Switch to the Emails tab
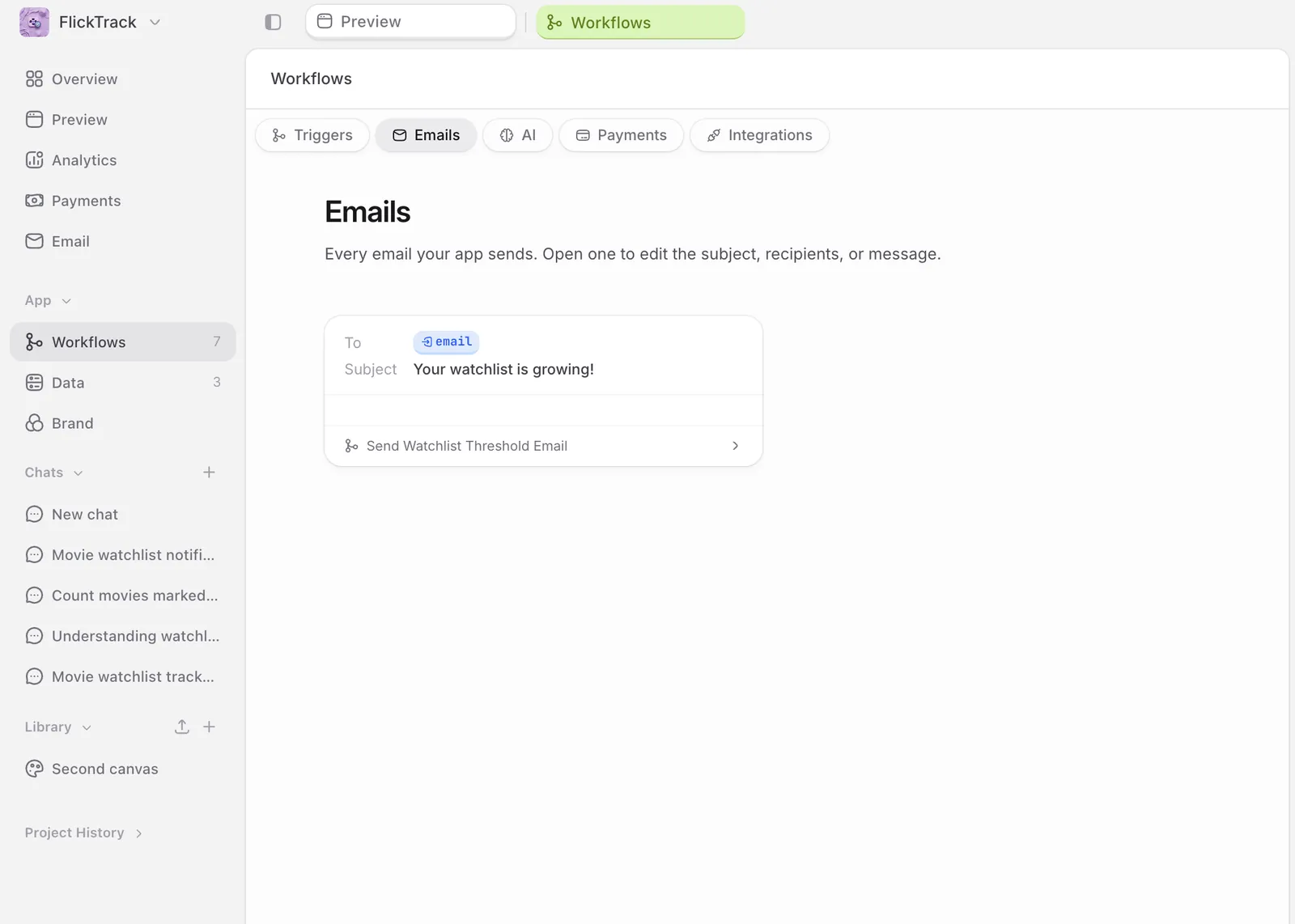 [x=426, y=135]
